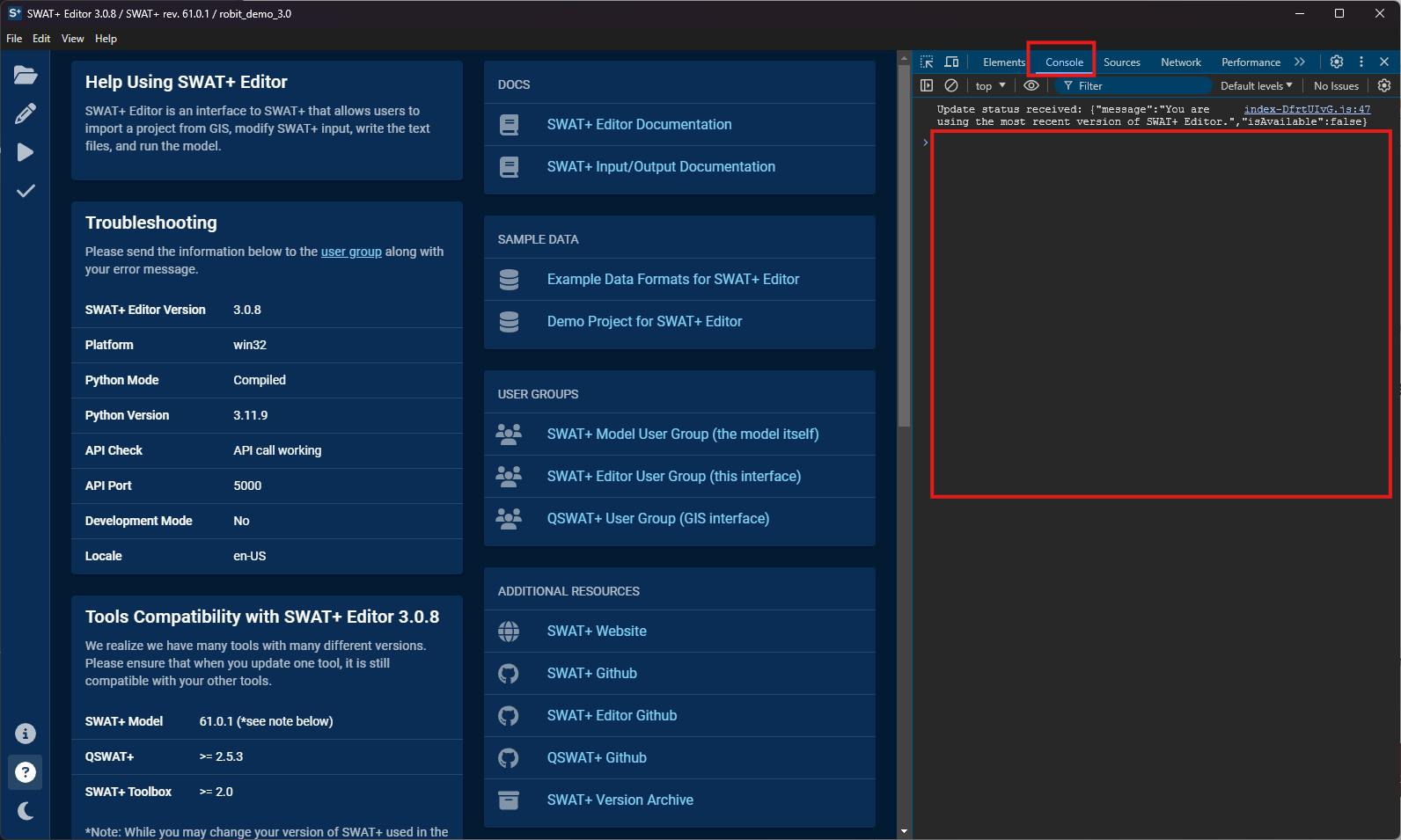The width and height of the screenshot is (1401, 840).
Task: Click the run model play icon
Action: click(x=26, y=152)
